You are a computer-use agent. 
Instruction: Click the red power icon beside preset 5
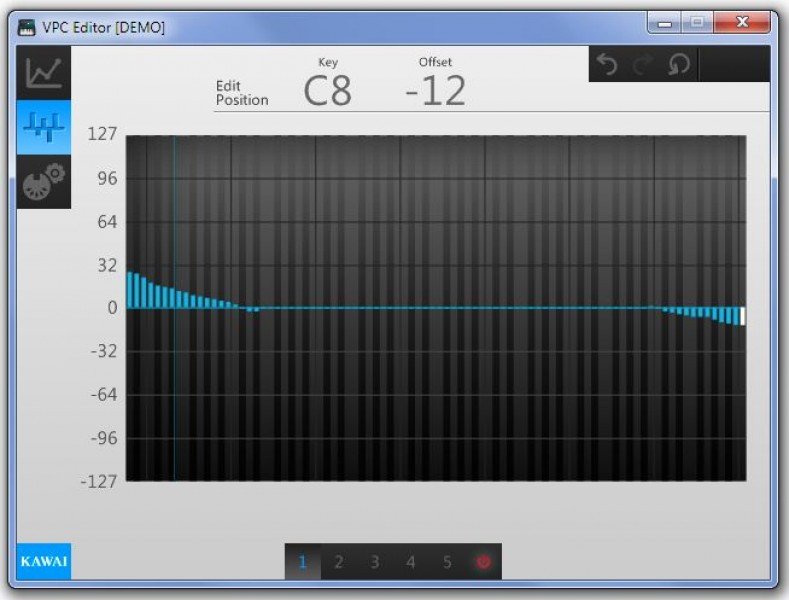(x=483, y=562)
